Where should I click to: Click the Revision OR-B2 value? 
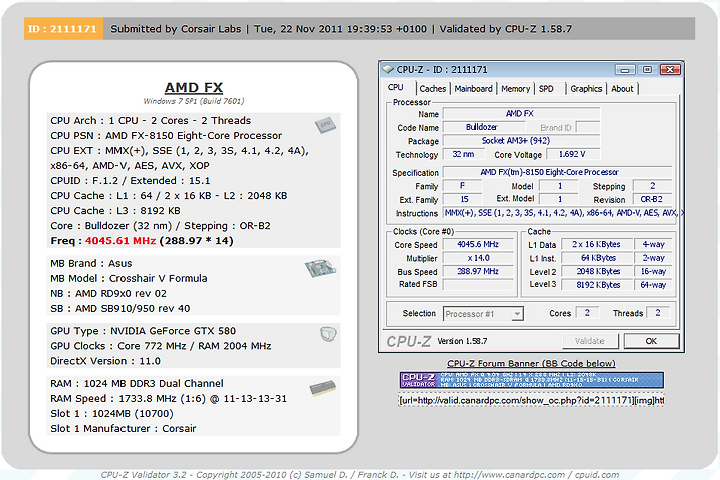point(652,199)
